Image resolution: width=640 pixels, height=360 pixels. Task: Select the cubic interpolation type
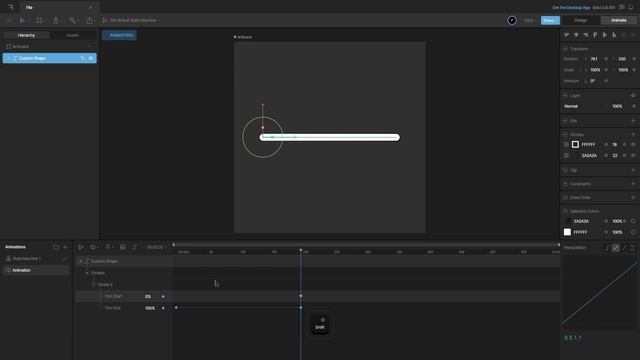tap(624, 247)
